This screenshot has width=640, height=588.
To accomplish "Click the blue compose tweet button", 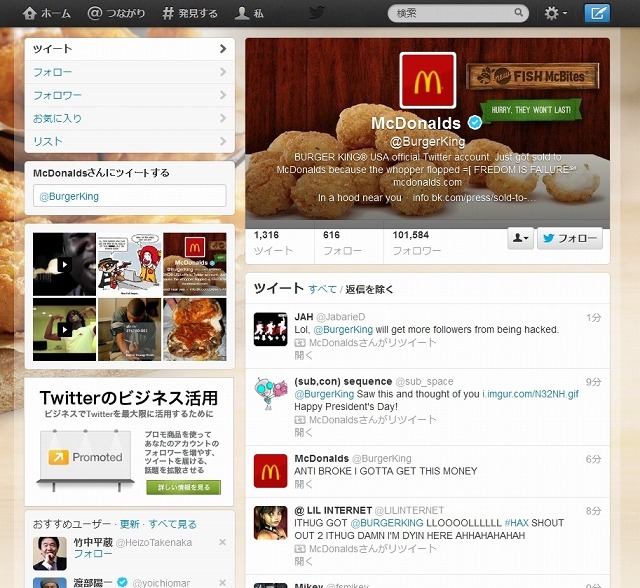I will (x=597, y=13).
